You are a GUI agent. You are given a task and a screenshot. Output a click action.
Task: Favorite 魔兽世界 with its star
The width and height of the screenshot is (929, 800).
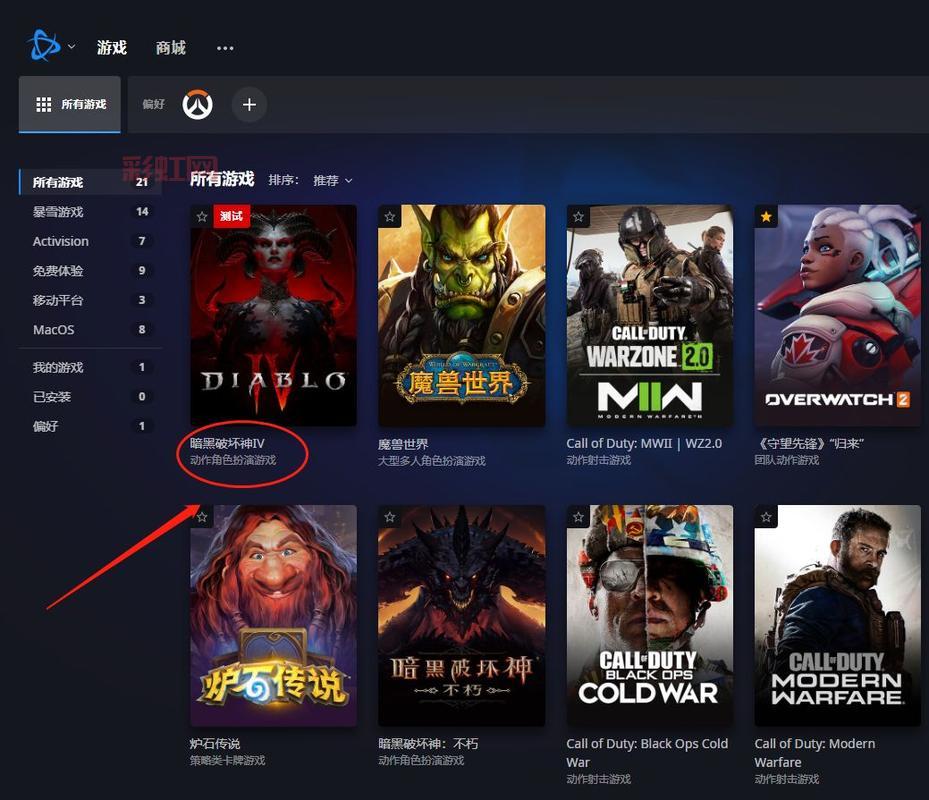pos(390,216)
